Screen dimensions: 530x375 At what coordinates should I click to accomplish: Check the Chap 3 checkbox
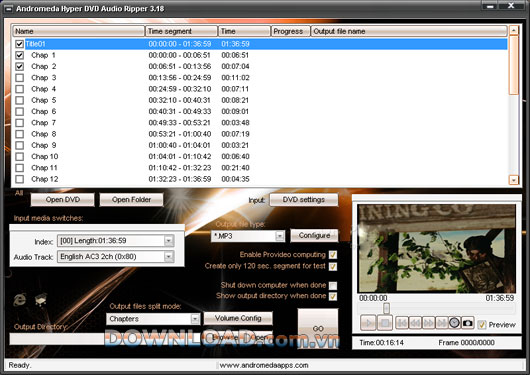pyautogui.click(x=20, y=78)
